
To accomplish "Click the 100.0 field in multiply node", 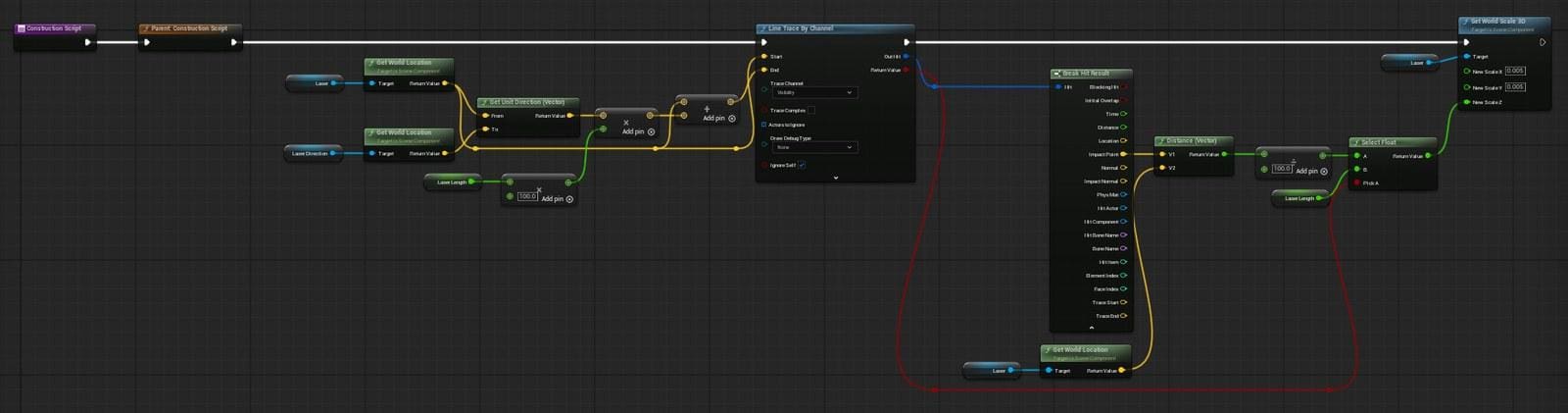I will pos(527,196).
